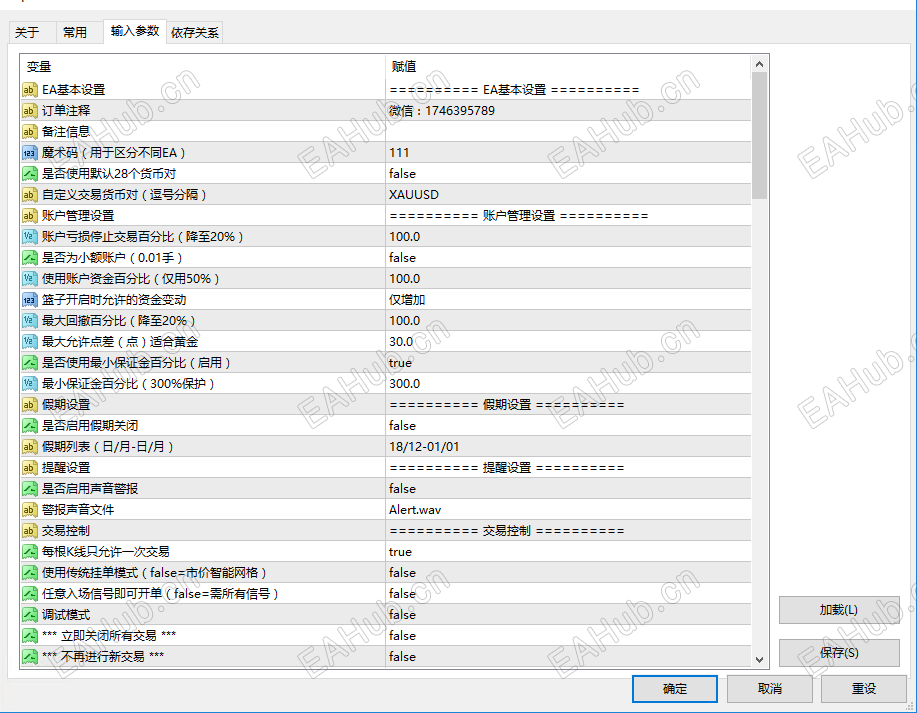Click the string icon next to 订单注释
Image resolution: width=917 pixels, height=713 pixels.
click(x=29, y=111)
